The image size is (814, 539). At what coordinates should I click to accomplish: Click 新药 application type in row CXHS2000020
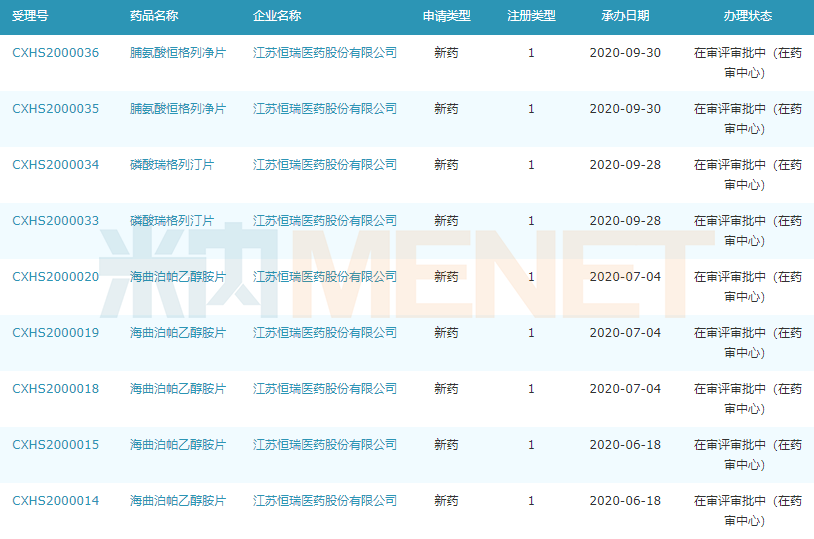(446, 277)
